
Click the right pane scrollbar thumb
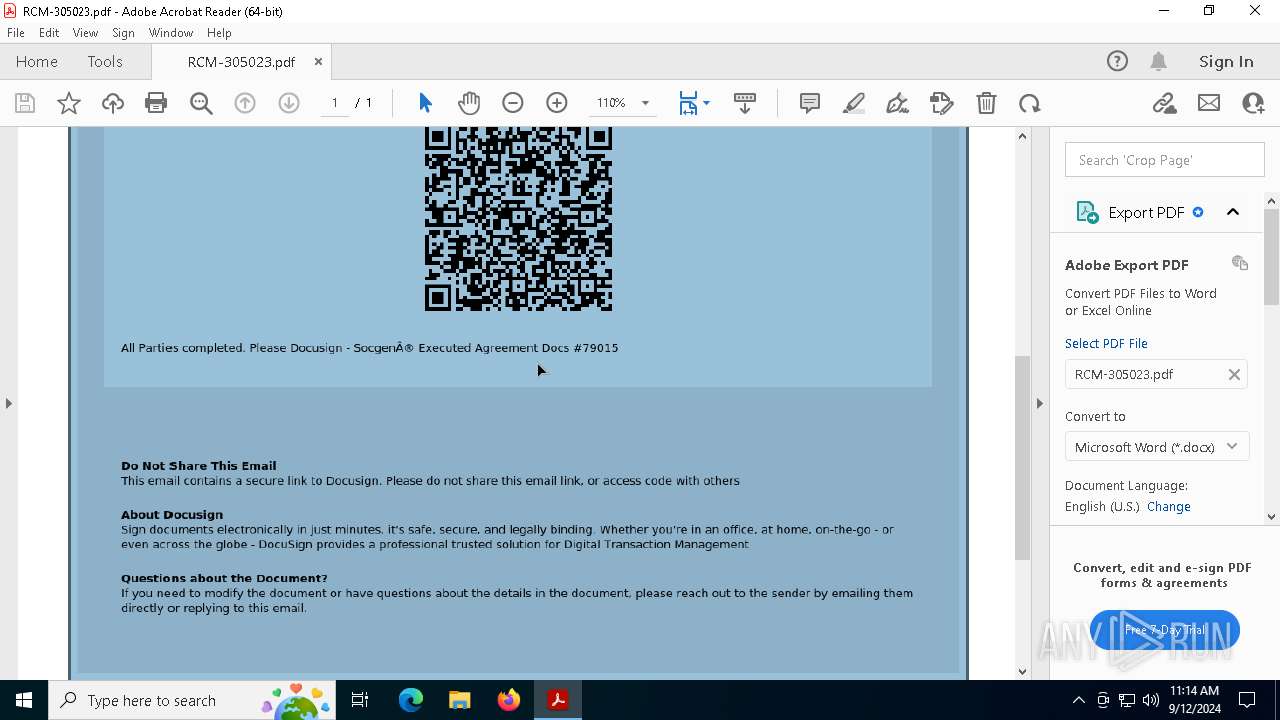tap(1272, 257)
